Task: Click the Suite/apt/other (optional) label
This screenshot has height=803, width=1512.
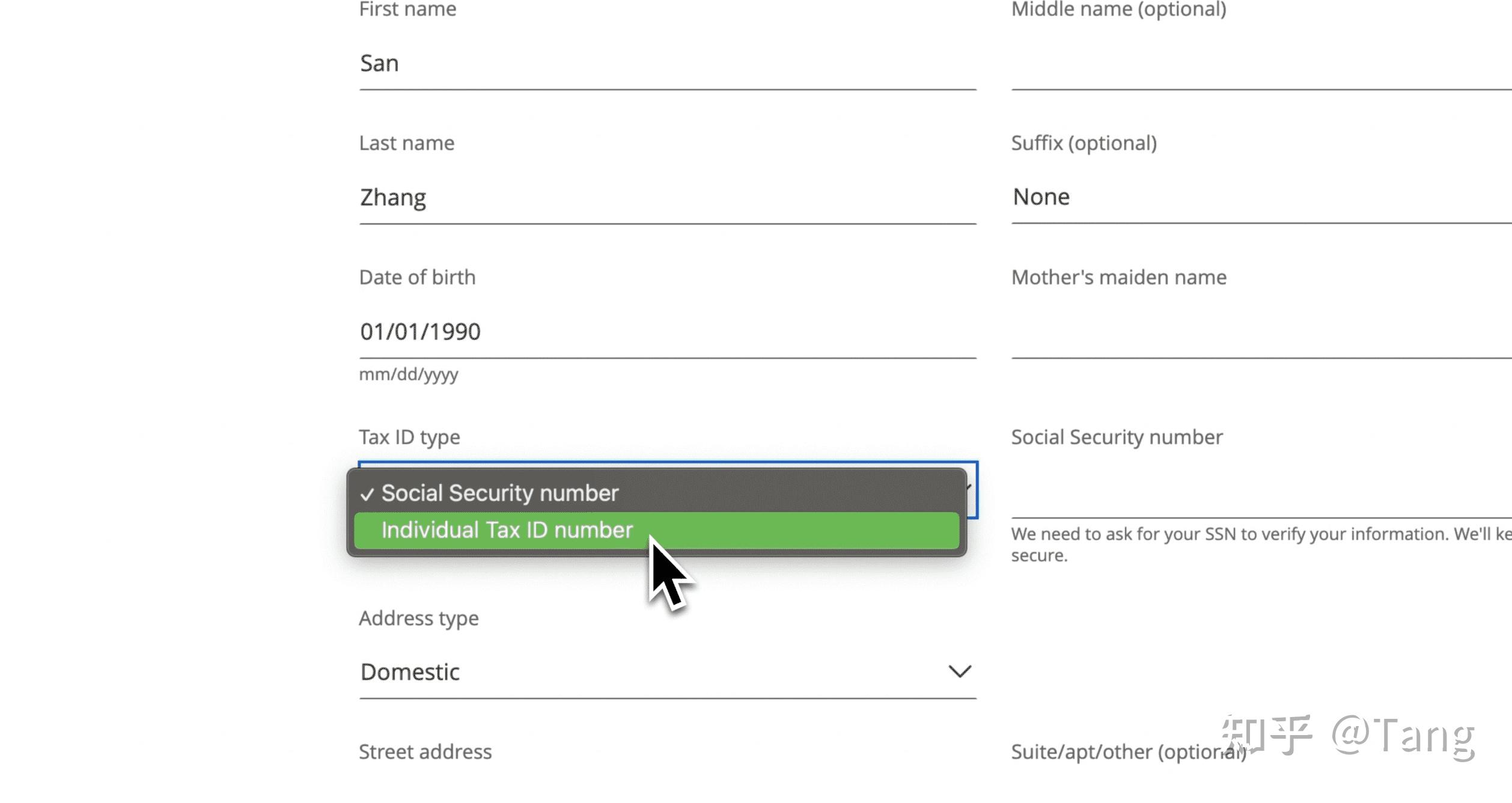Action: [1128, 752]
